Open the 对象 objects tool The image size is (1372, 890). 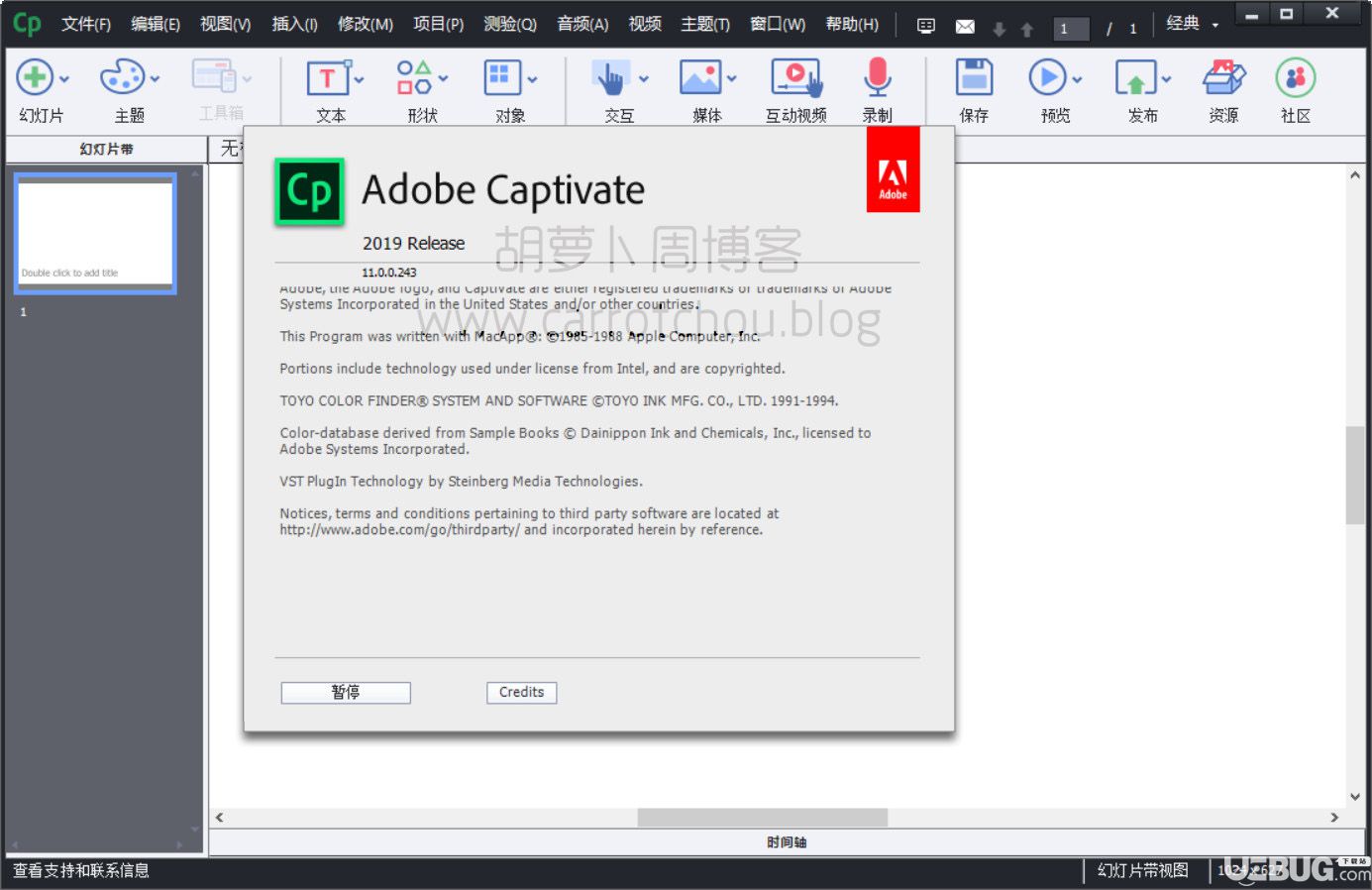click(502, 77)
